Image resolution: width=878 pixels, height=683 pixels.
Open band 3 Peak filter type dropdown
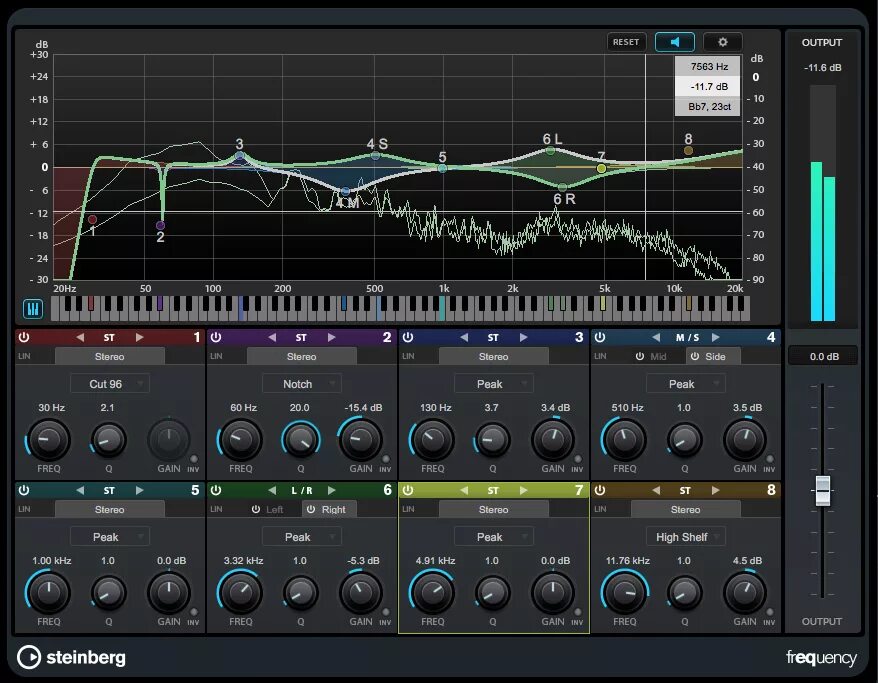[x=494, y=384]
